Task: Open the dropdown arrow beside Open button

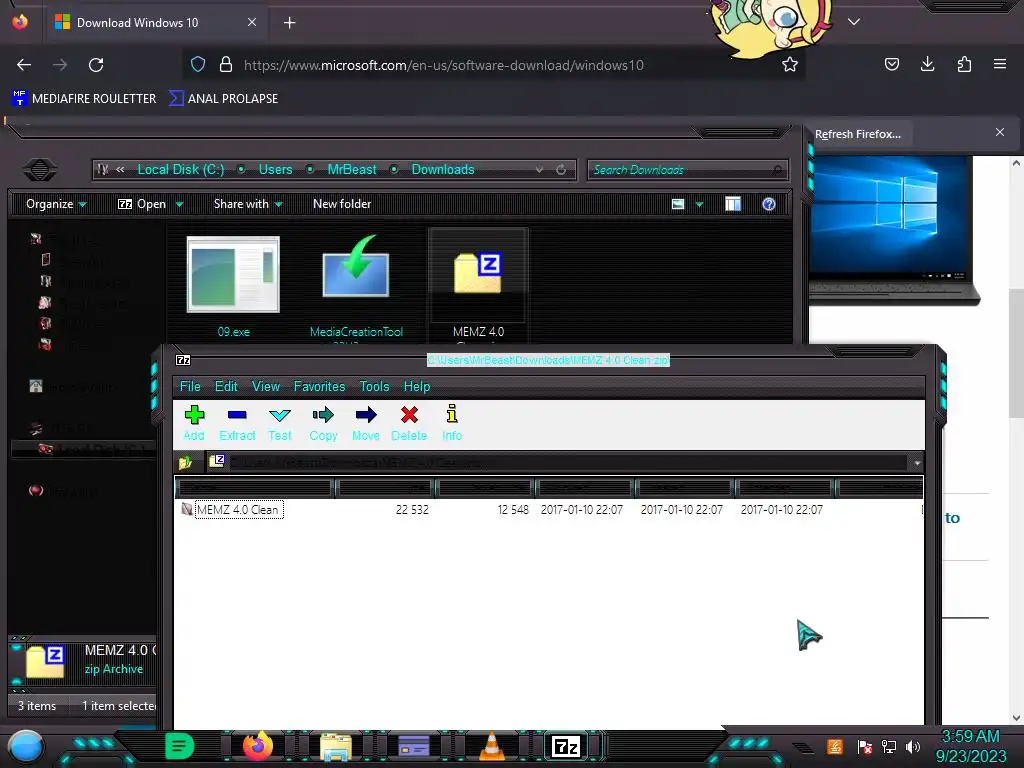Action: point(179,204)
